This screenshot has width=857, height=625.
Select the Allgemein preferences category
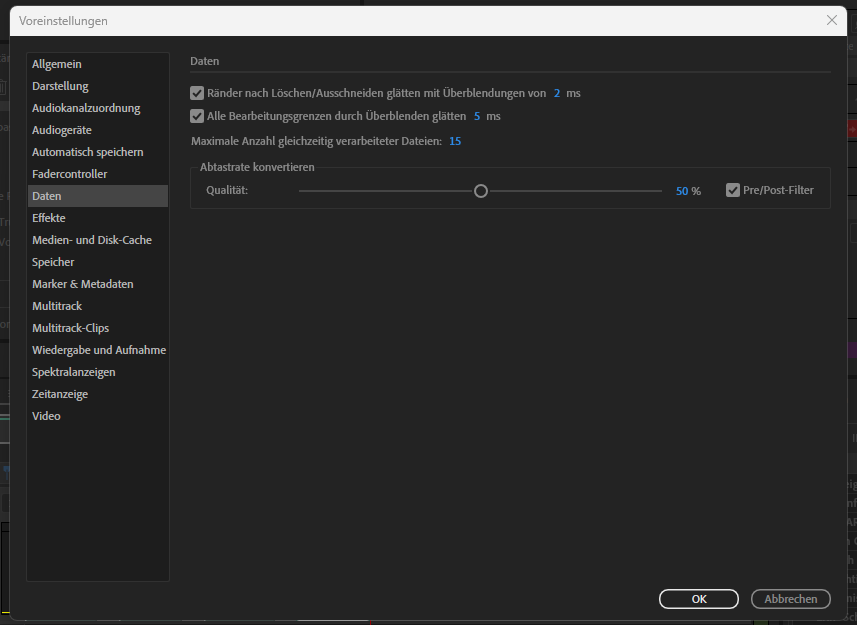[x=56, y=63]
